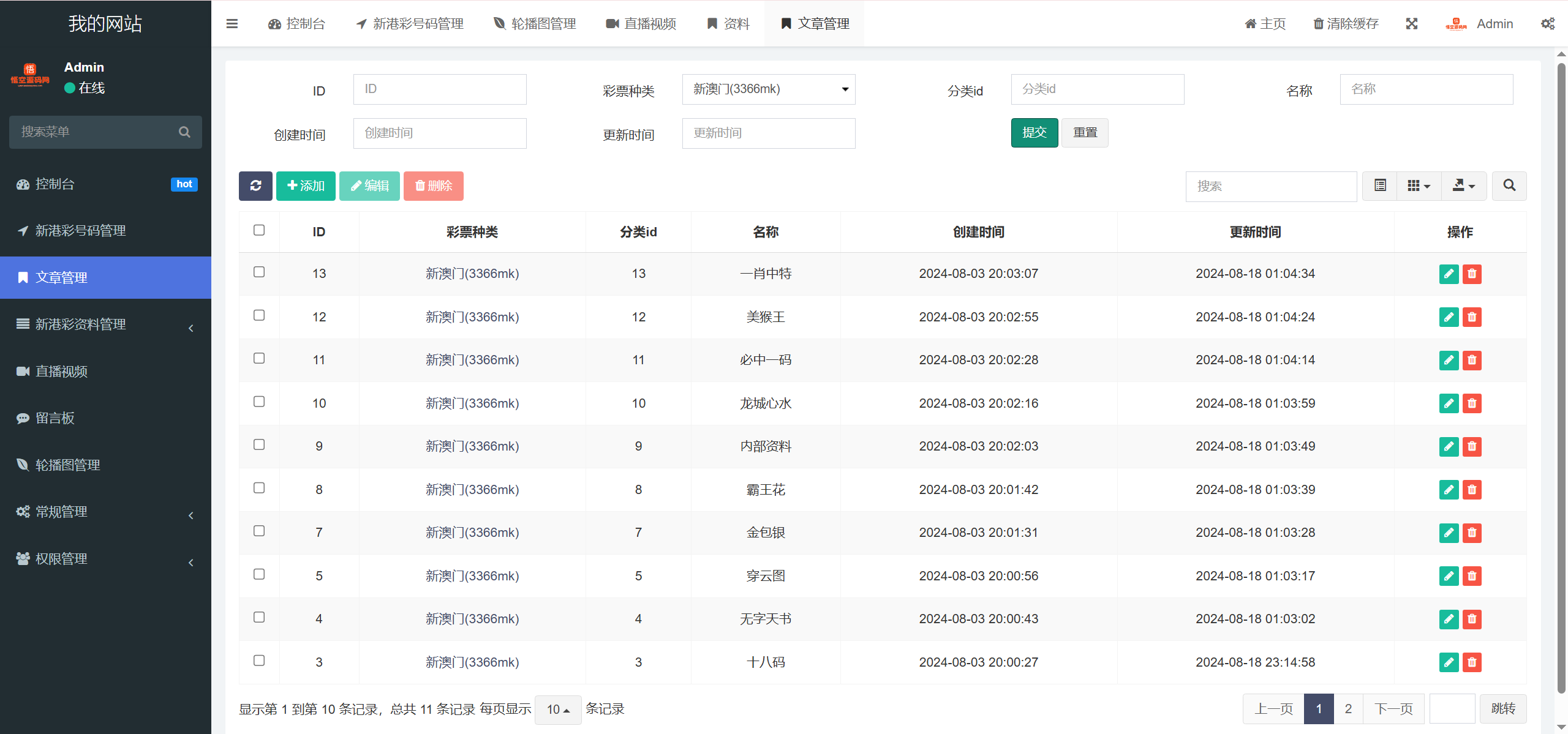Switch to the 轮播图管理 top tab

[x=535, y=24]
